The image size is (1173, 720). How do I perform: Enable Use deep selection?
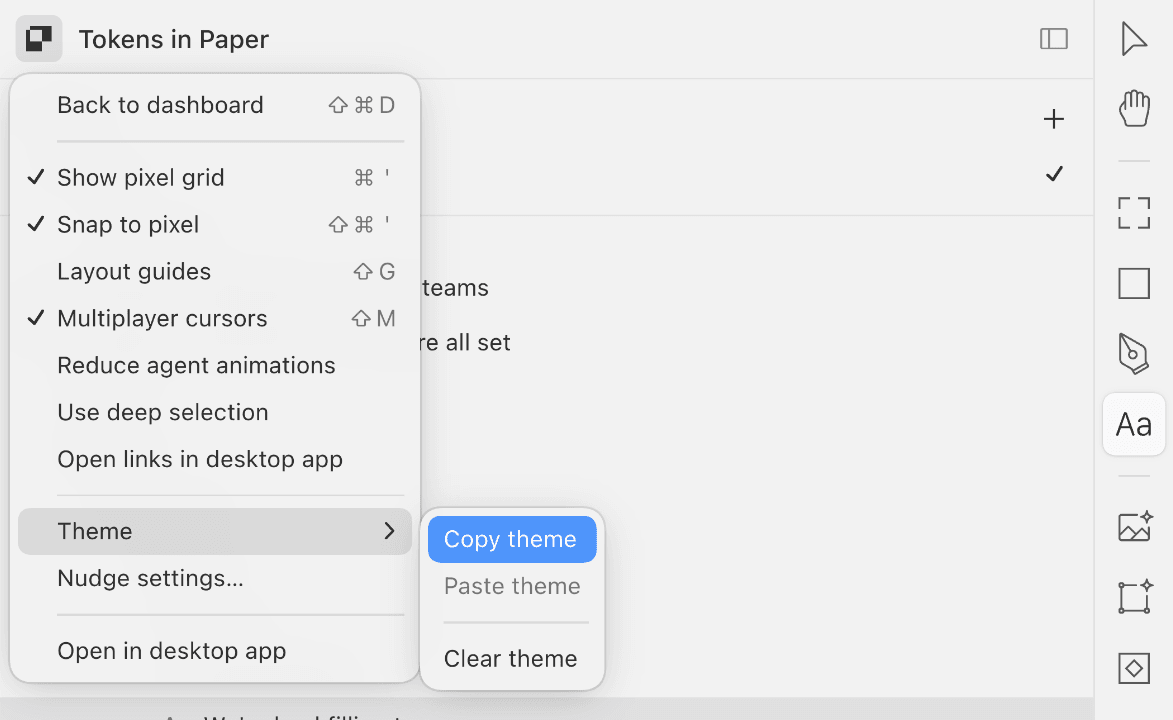point(215,412)
